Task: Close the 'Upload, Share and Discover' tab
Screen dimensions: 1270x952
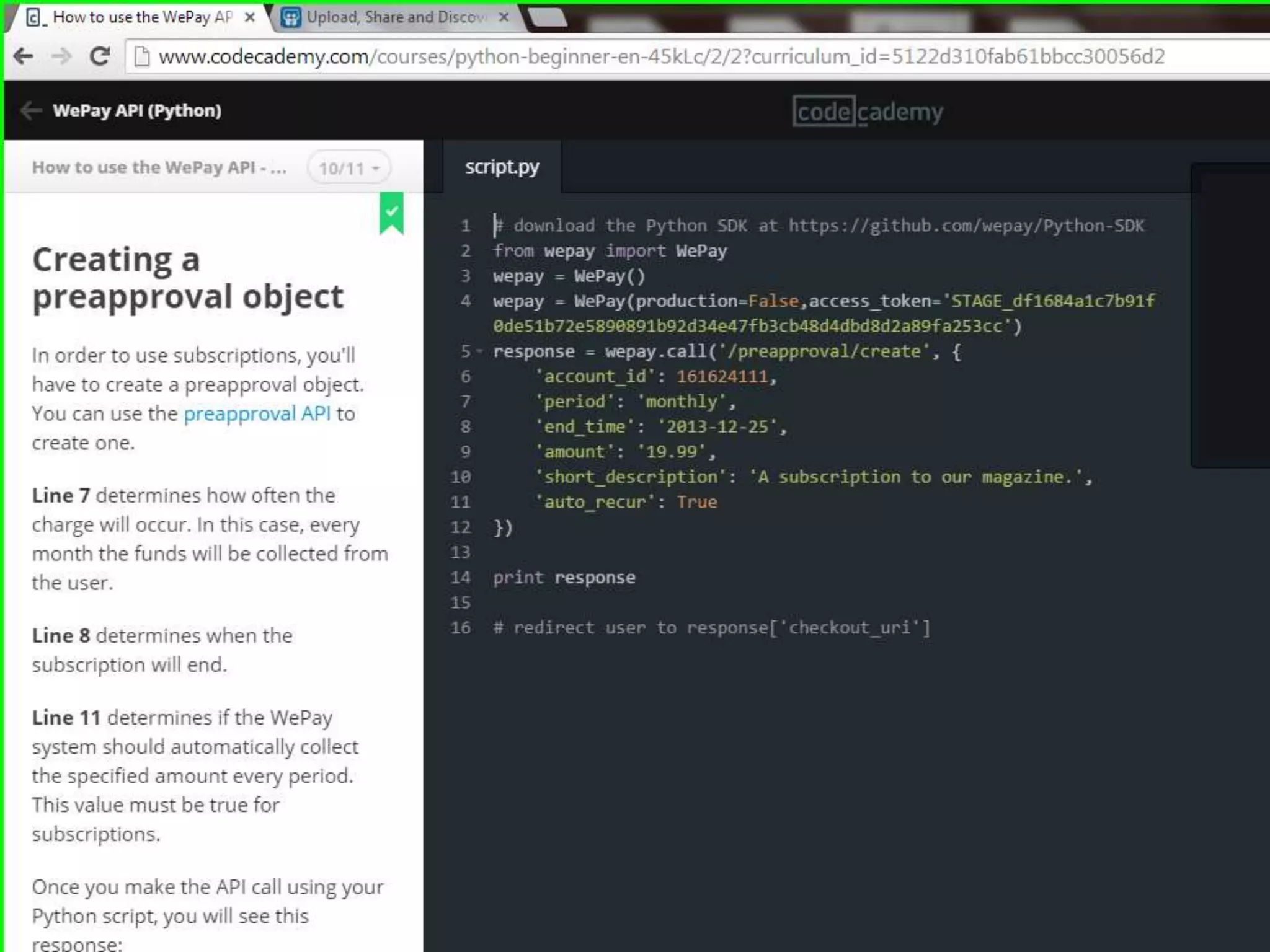Action: pos(504,17)
